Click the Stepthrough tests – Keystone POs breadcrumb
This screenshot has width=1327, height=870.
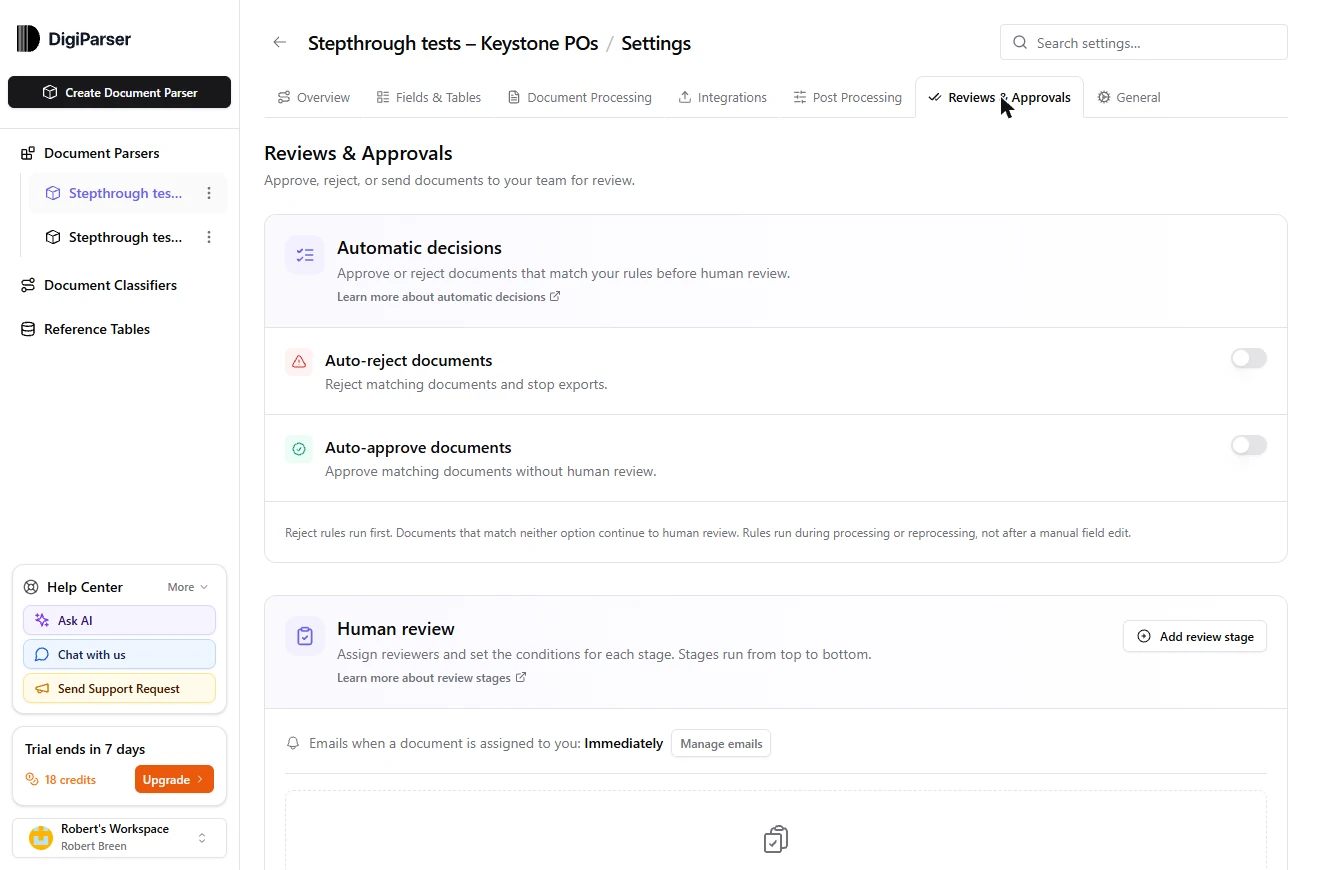pyautogui.click(x=453, y=43)
